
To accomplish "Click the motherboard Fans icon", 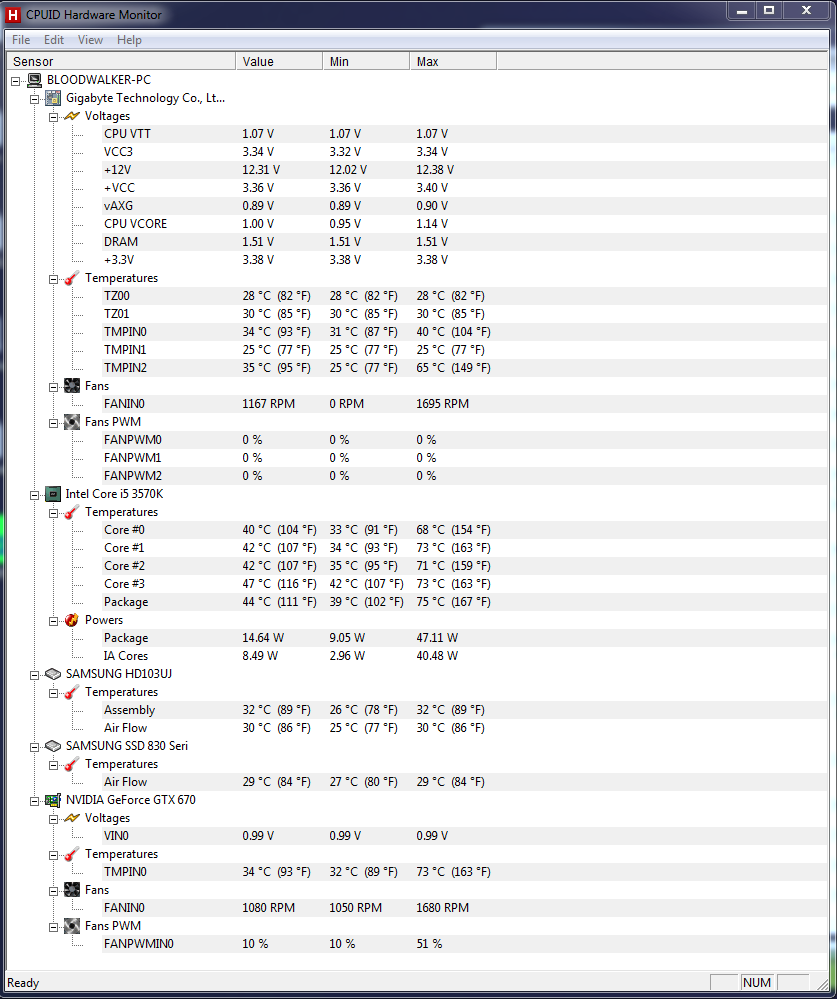I will point(72,386).
